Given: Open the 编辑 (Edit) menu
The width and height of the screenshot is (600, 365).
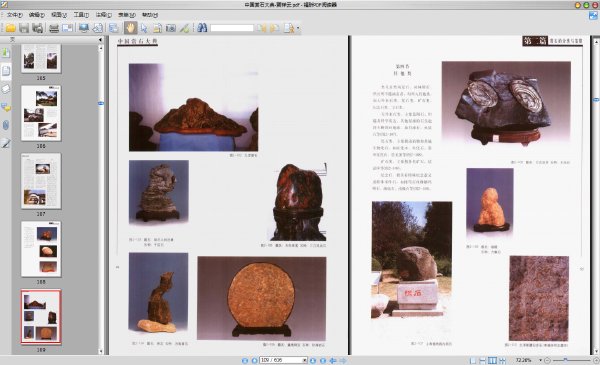Looking at the screenshot, I should pyautogui.click(x=37, y=15).
